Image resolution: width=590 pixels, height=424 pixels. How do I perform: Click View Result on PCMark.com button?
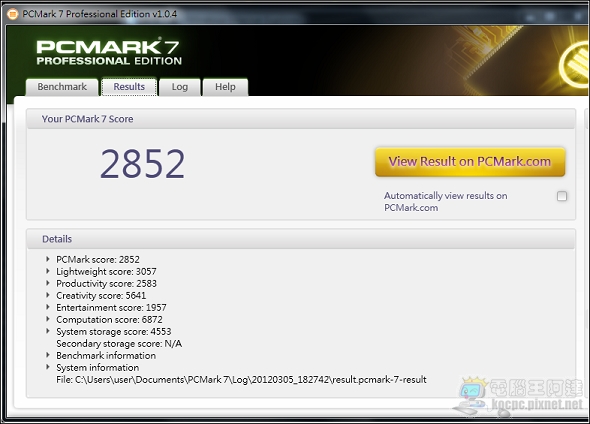[470, 162]
